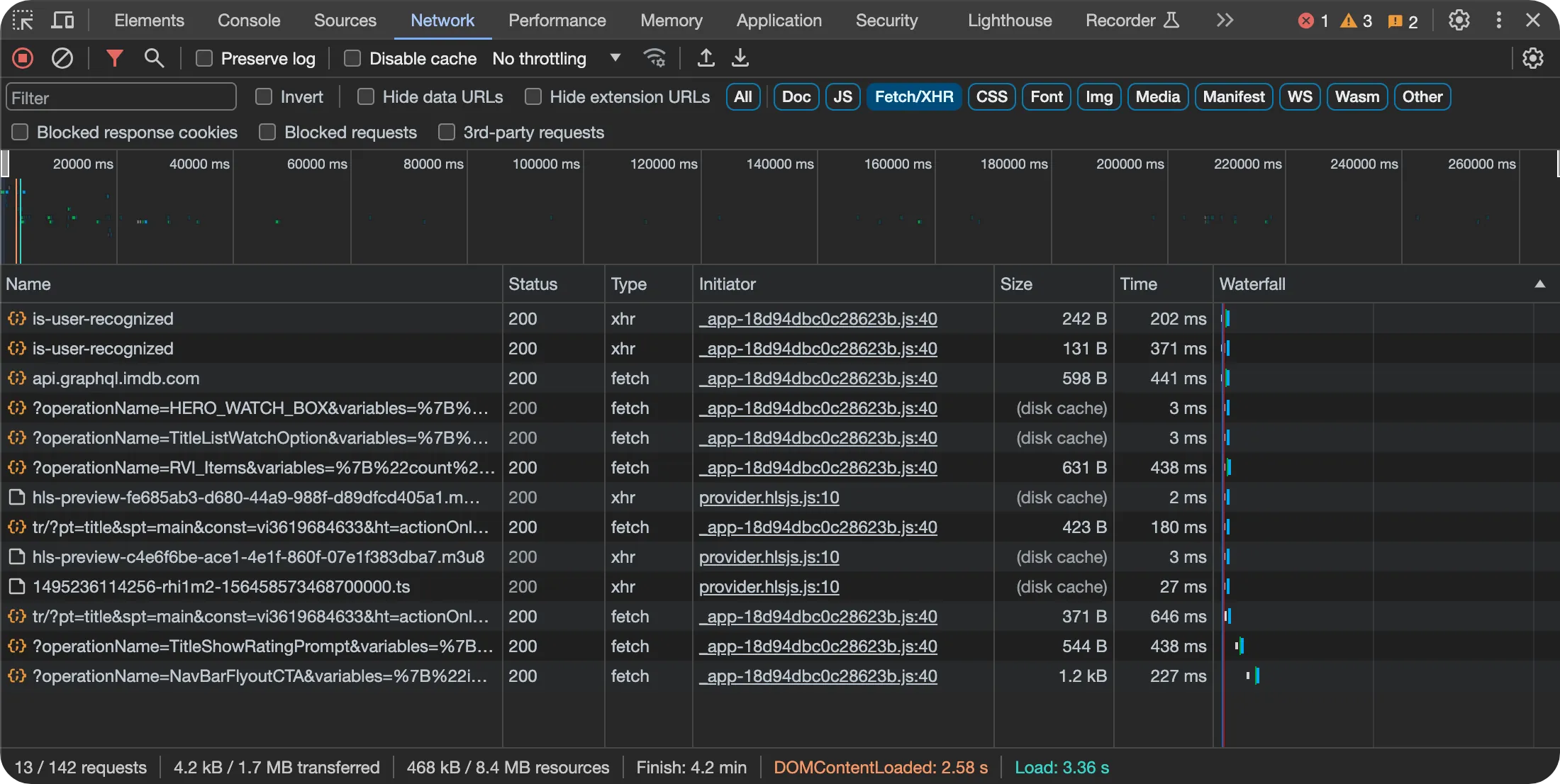Open the Performance tab
Image resolution: width=1560 pixels, height=784 pixels.
[557, 21]
